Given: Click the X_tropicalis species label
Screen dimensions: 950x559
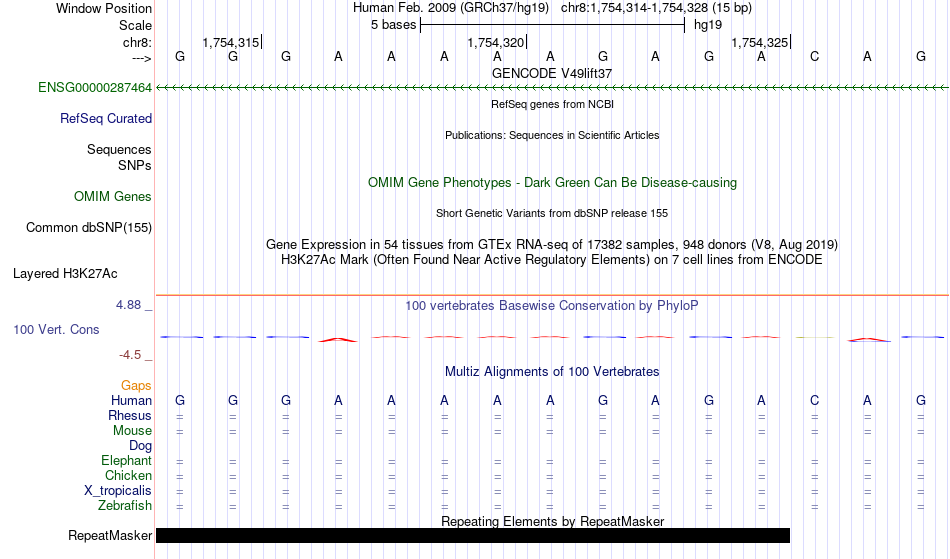Looking at the screenshot, I should [x=118, y=491].
